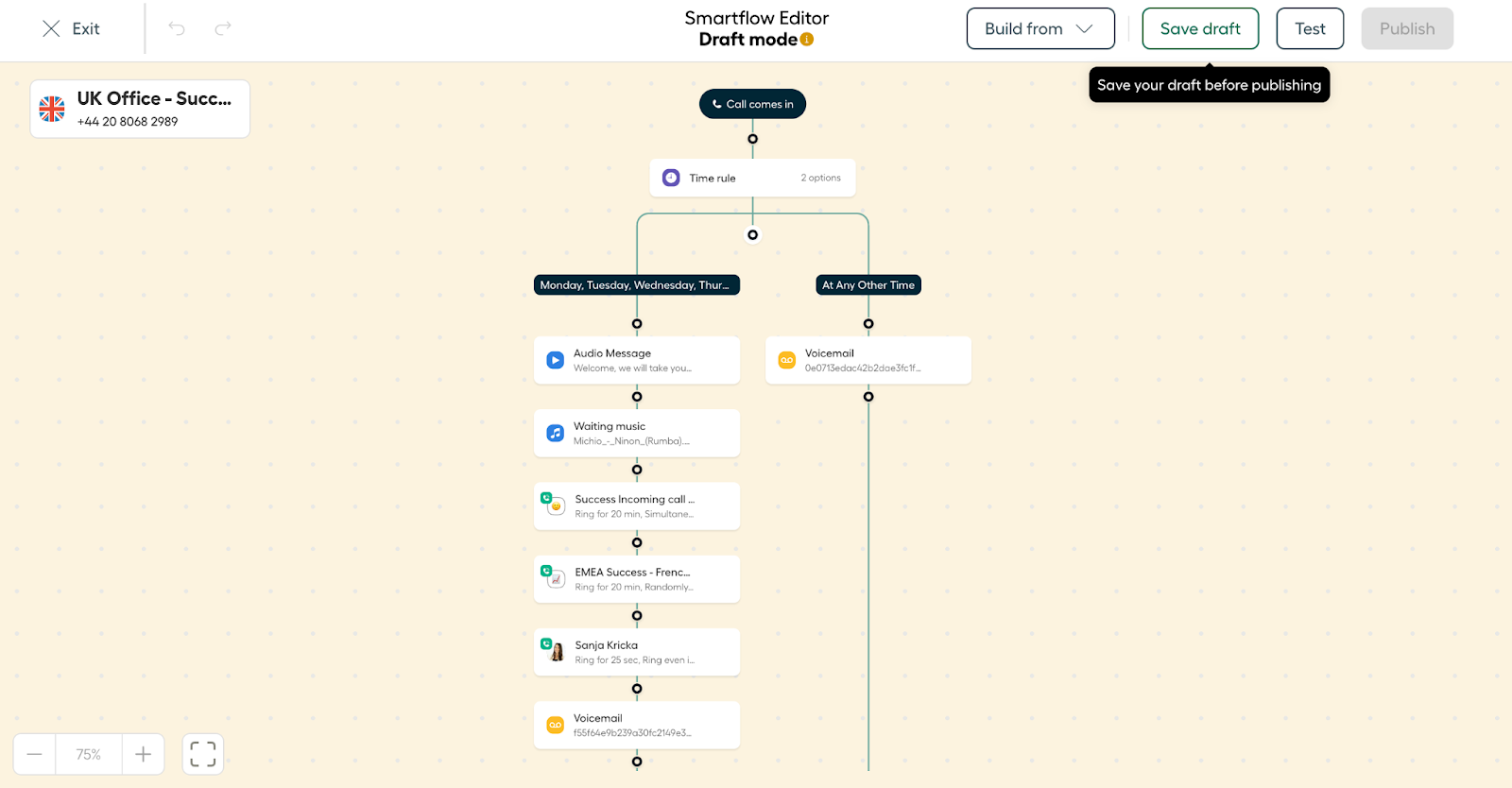The width and height of the screenshot is (1512, 788).
Task: Click voicemail icon in 0e0713edac step
Action: tap(787, 360)
